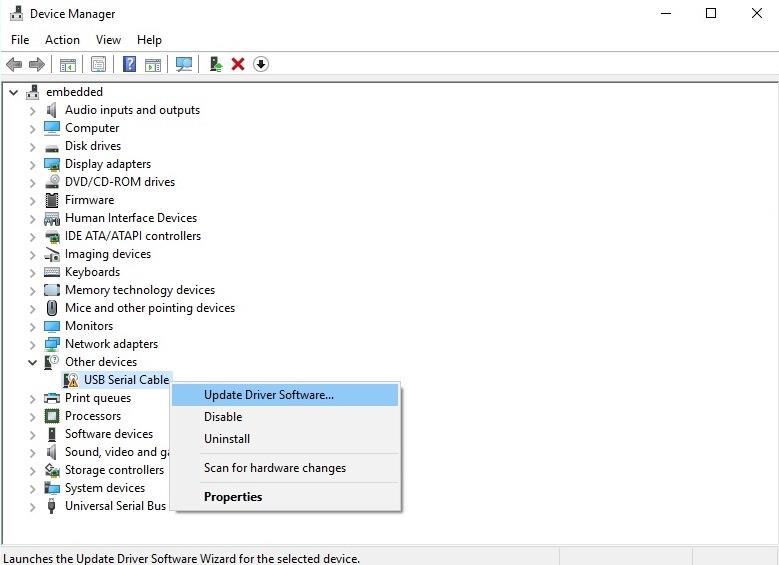Screen dimensions: 779x565
Task: Click the USB Serial Cable warning icon
Action: point(71,380)
